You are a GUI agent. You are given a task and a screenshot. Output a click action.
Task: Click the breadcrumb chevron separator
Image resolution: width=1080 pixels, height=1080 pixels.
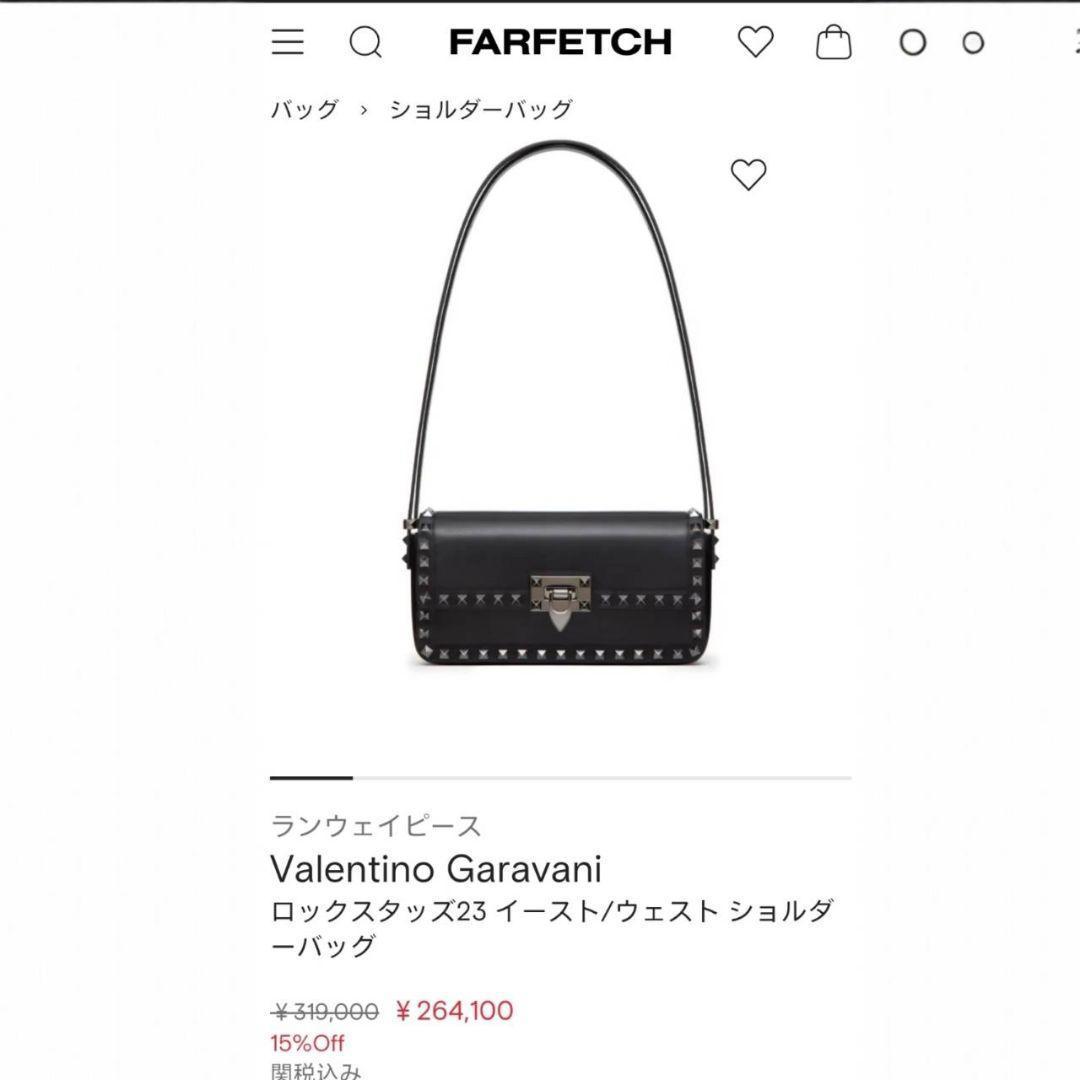click(364, 110)
